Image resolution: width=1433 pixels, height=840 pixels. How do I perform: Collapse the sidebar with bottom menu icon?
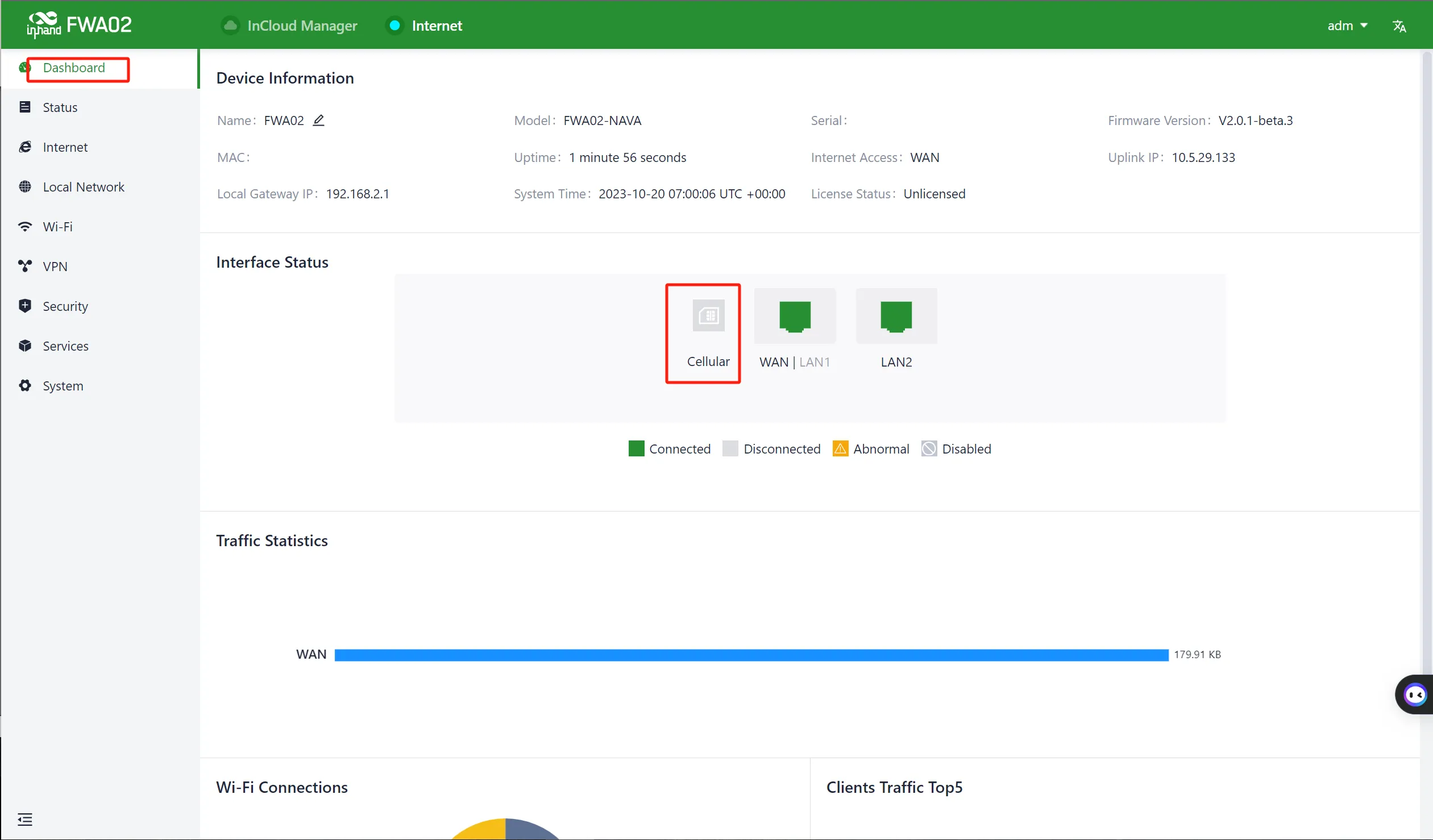pos(25,819)
